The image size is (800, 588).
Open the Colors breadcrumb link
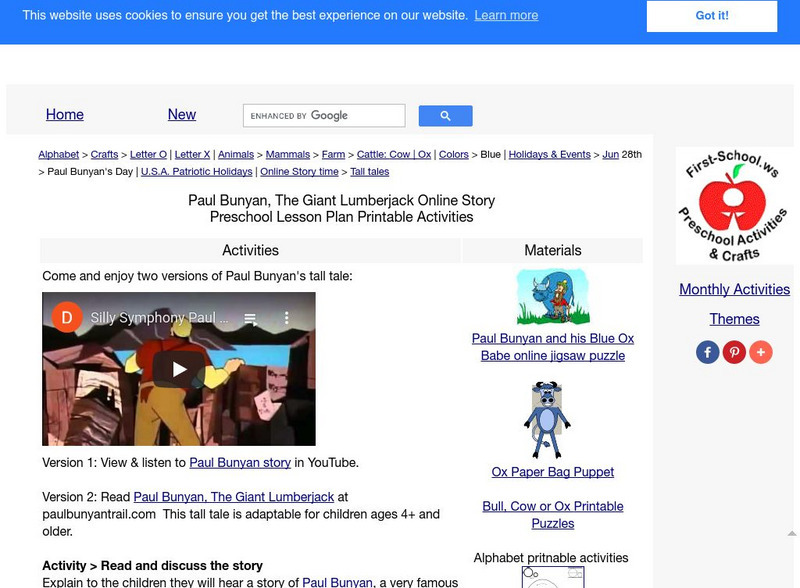[x=454, y=155]
